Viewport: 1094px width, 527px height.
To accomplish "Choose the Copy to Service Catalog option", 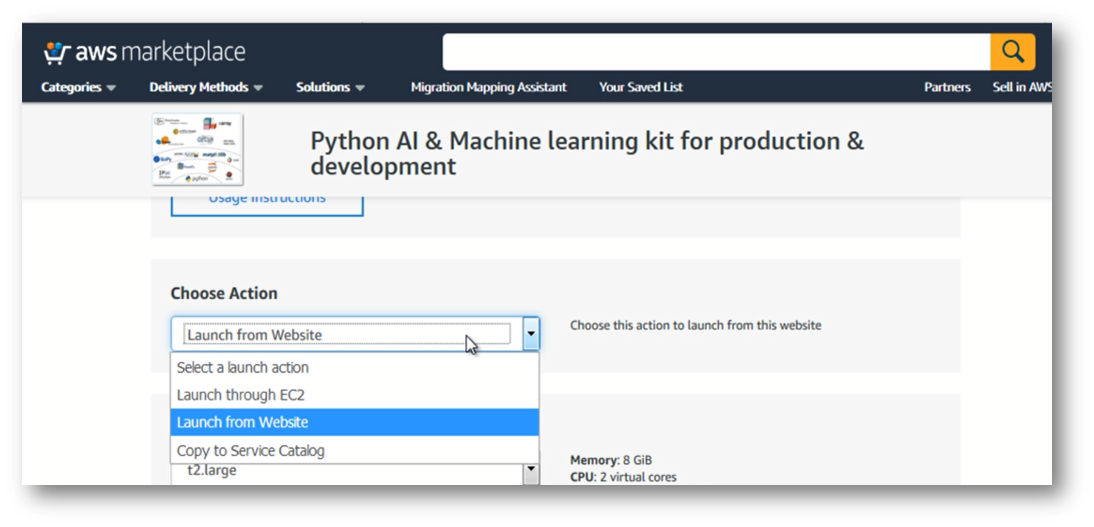I will coord(354,450).
